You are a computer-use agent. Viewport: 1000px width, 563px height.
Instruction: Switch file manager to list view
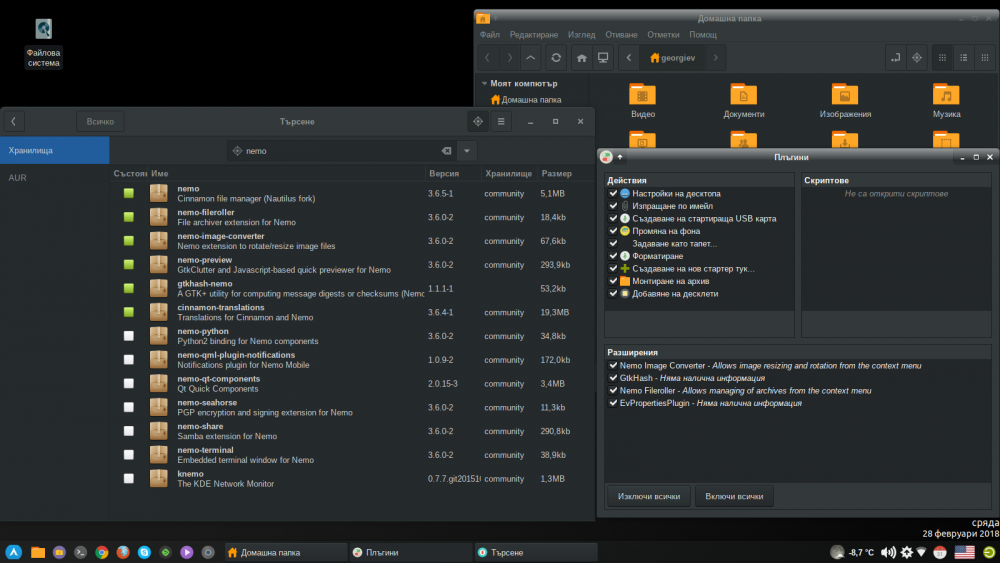[964, 58]
